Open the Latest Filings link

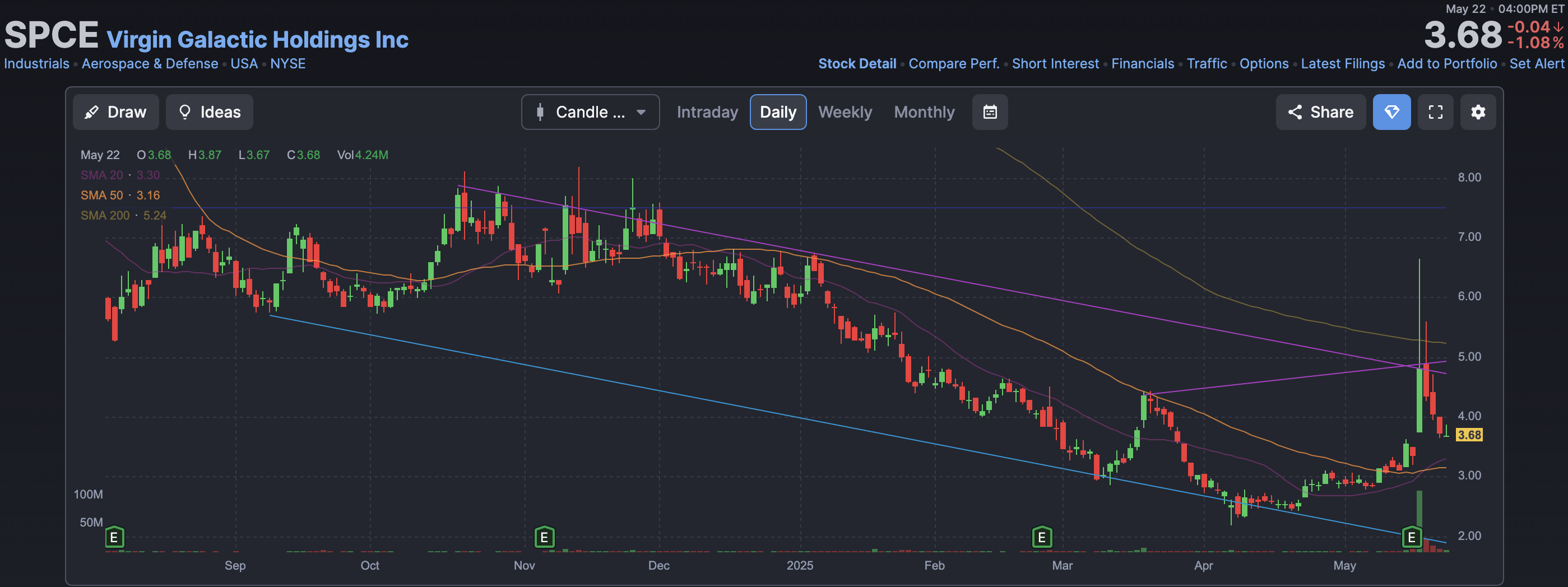click(x=1343, y=64)
